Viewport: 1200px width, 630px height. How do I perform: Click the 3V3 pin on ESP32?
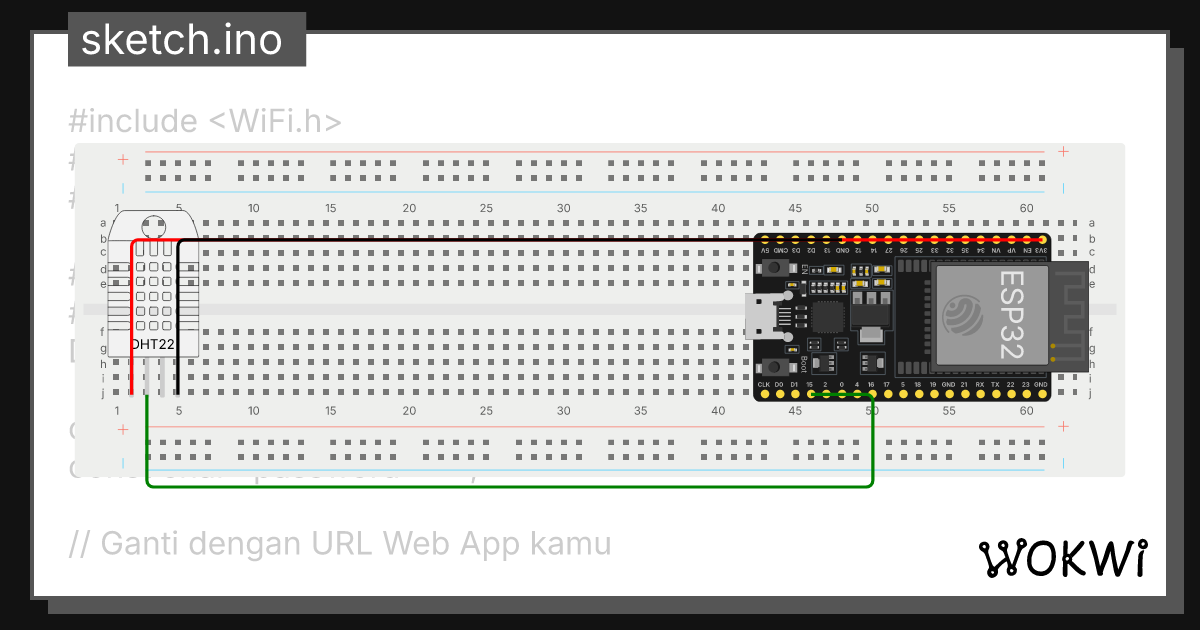click(1042, 240)
